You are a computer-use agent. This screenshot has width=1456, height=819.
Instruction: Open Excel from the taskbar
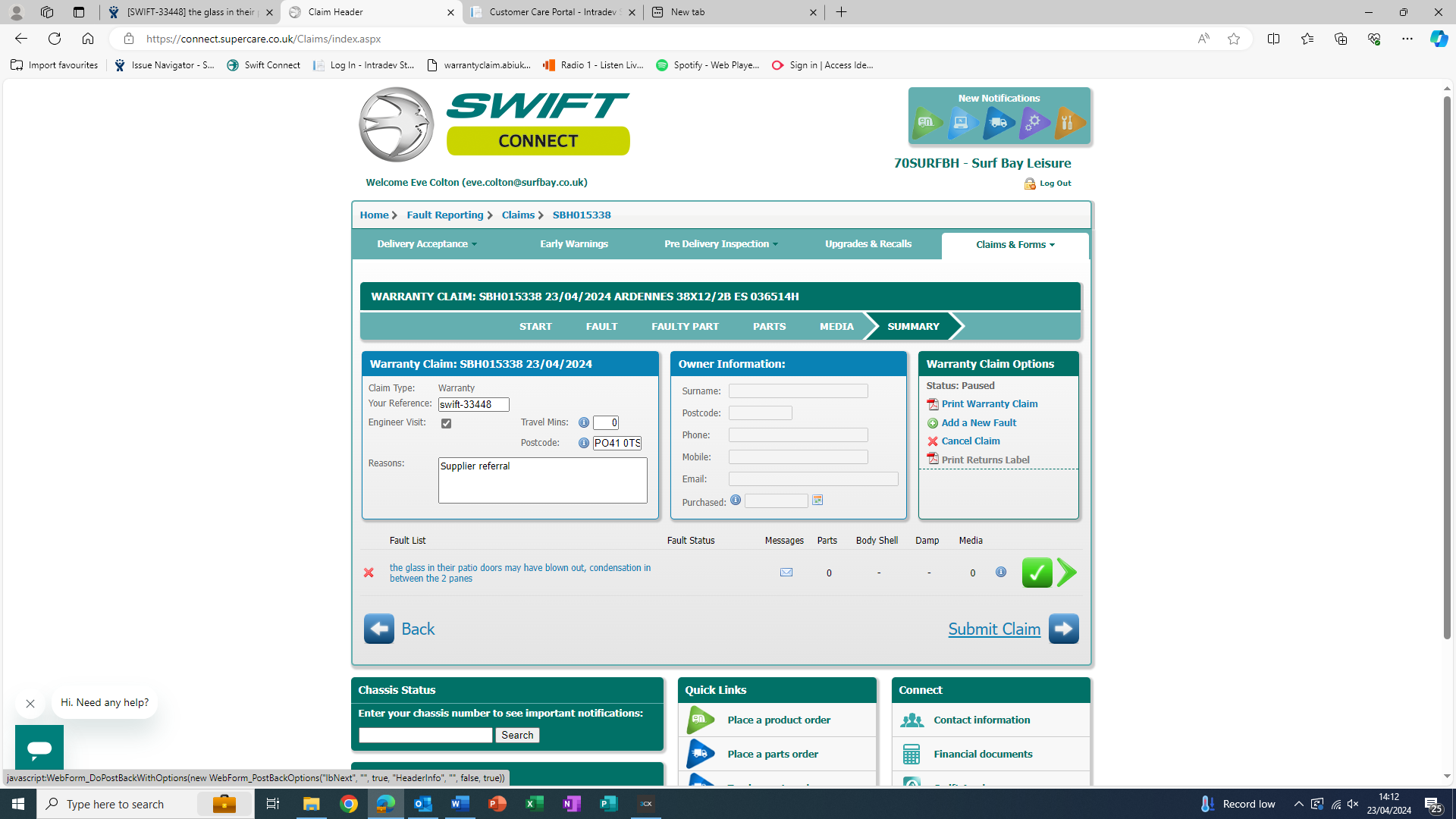click(535, 804)
